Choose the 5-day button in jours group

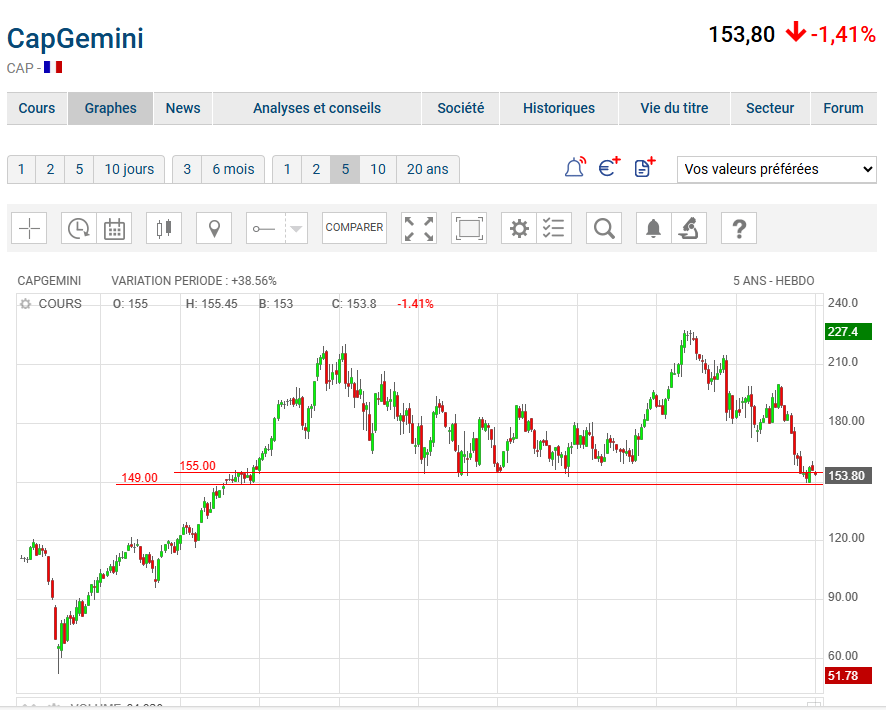click(x=80, y=169)
